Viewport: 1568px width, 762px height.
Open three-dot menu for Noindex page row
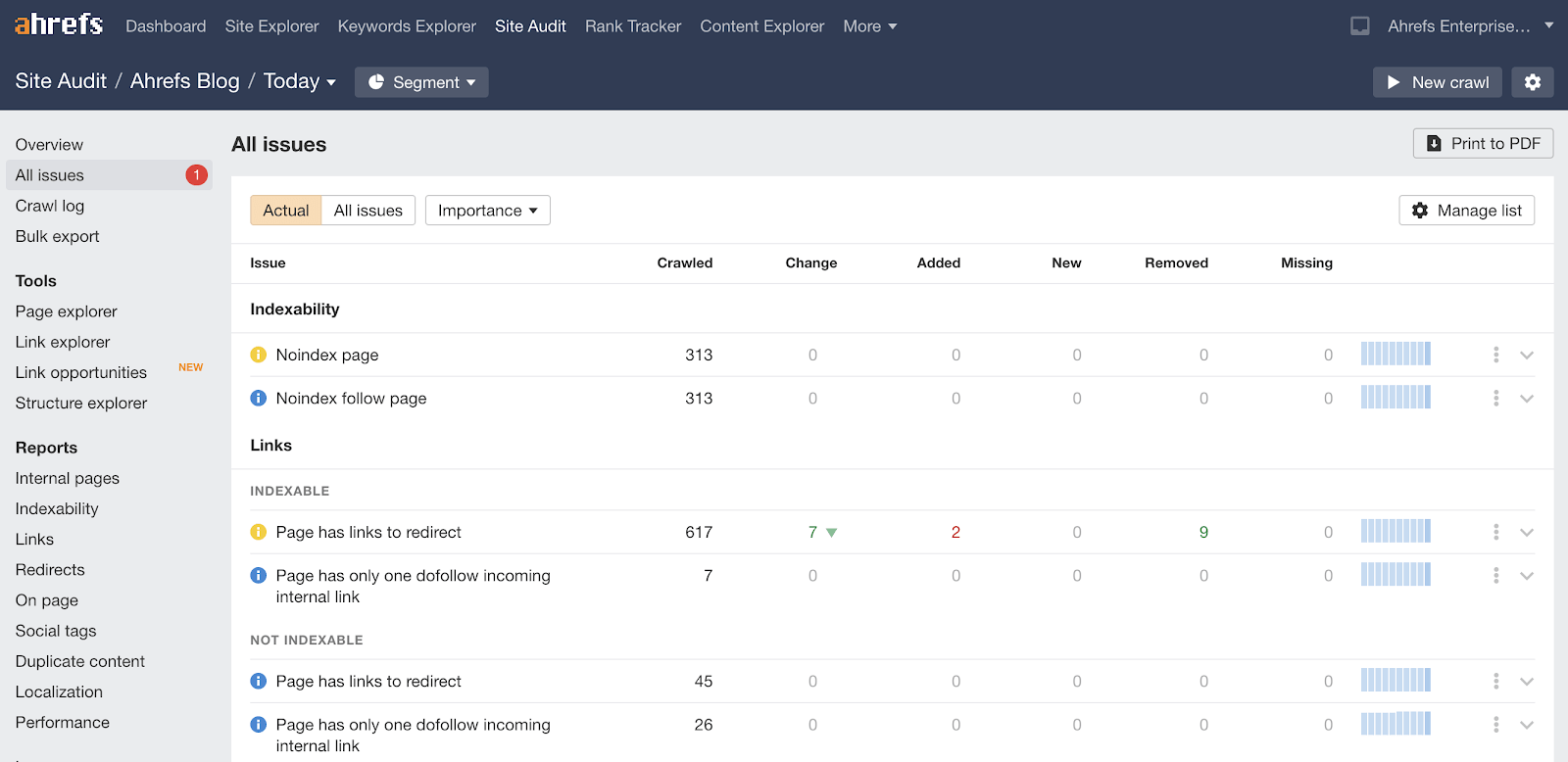tap(1495, 355)
